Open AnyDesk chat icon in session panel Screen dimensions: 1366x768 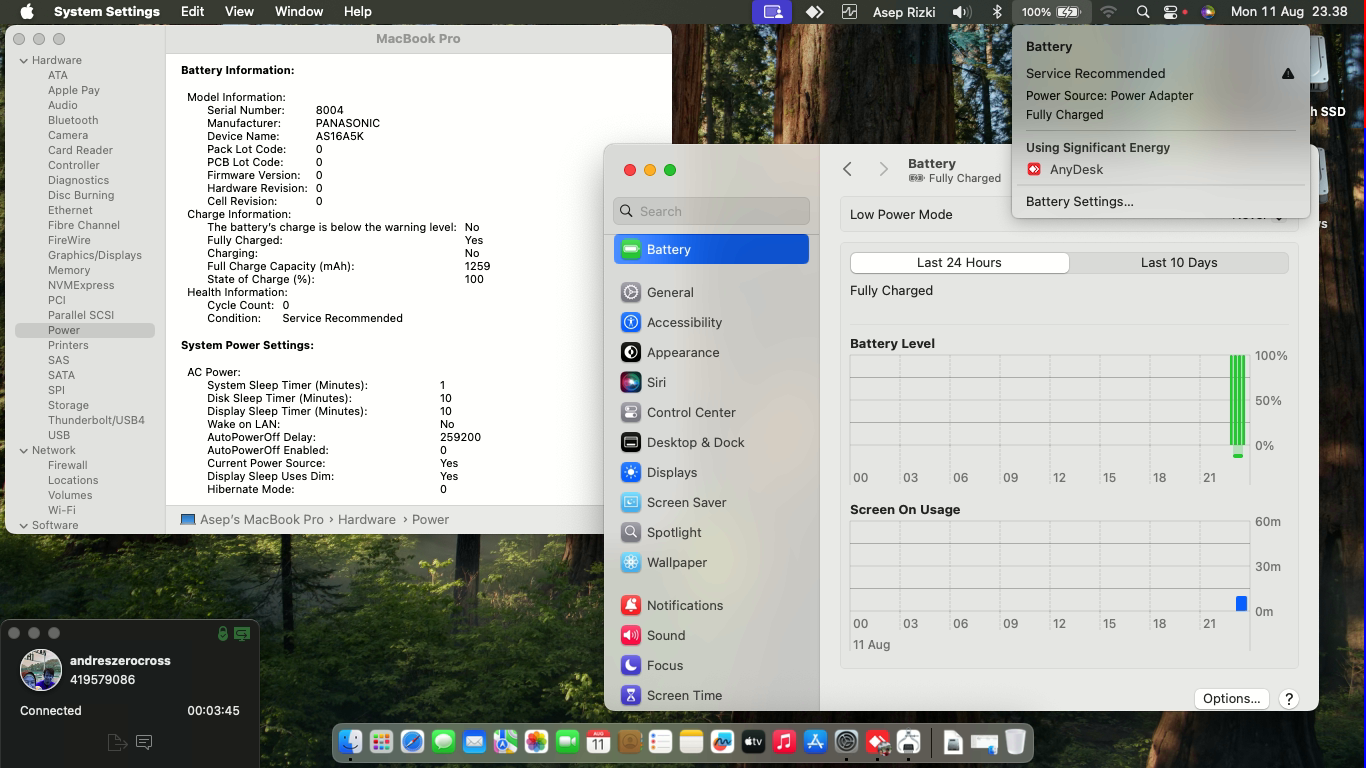pyautogui.click(x=144, y=742)
